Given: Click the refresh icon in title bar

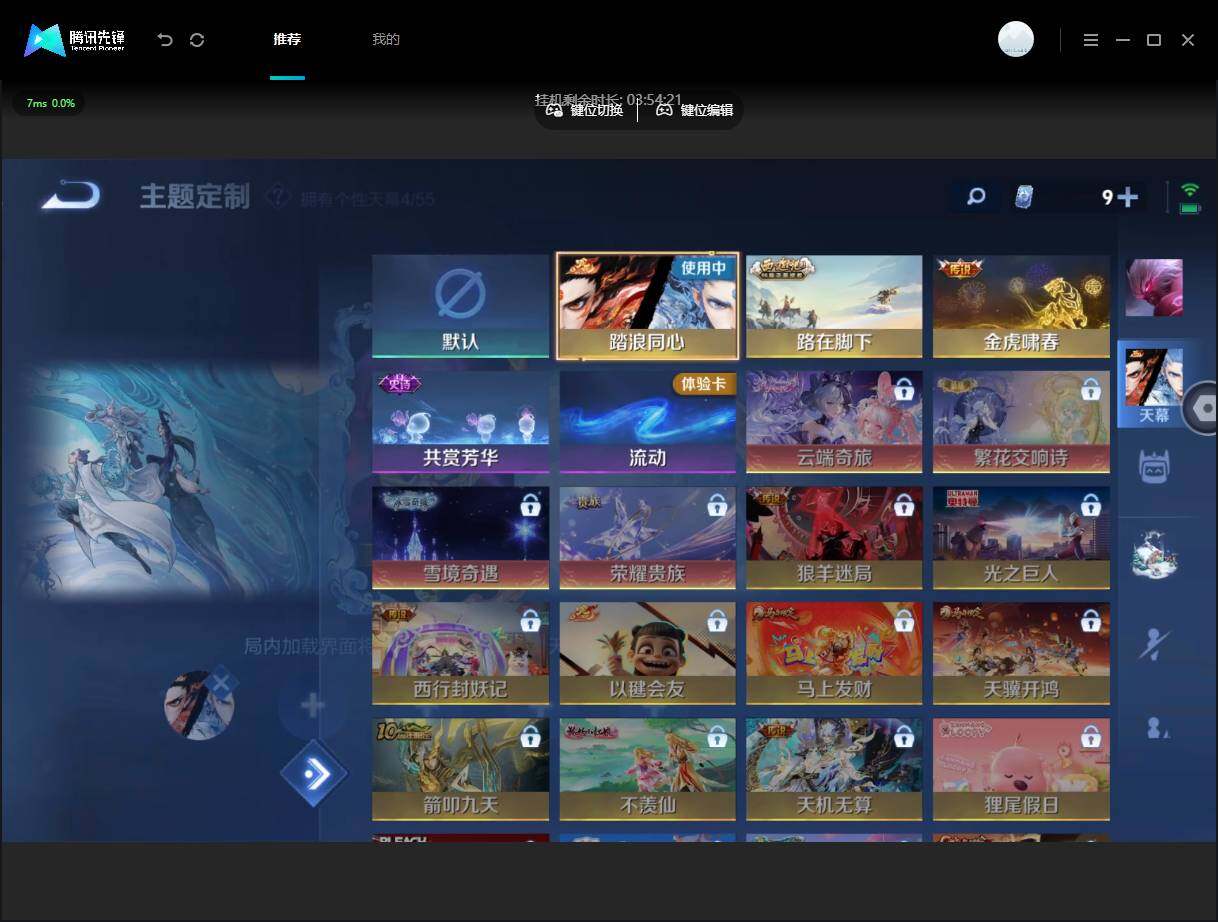Looking at the screenshot, I should pyautogui.click(x=197, y=40).
